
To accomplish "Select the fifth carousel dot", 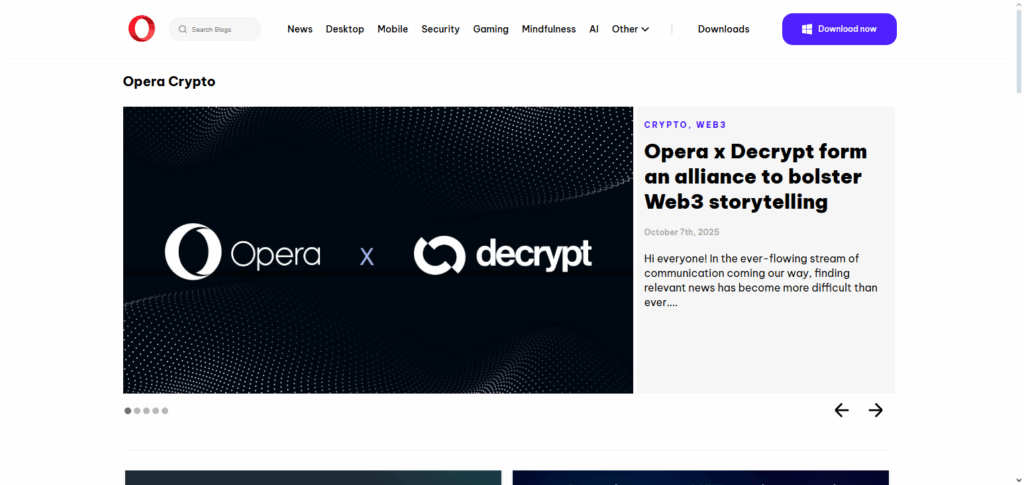I will [x=165, y=411].
